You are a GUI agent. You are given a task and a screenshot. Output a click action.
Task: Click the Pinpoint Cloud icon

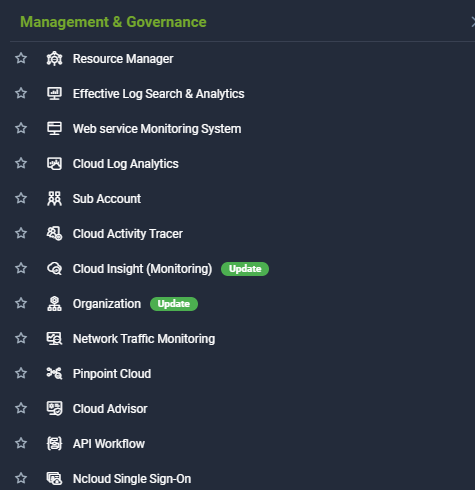coord(54,374)
